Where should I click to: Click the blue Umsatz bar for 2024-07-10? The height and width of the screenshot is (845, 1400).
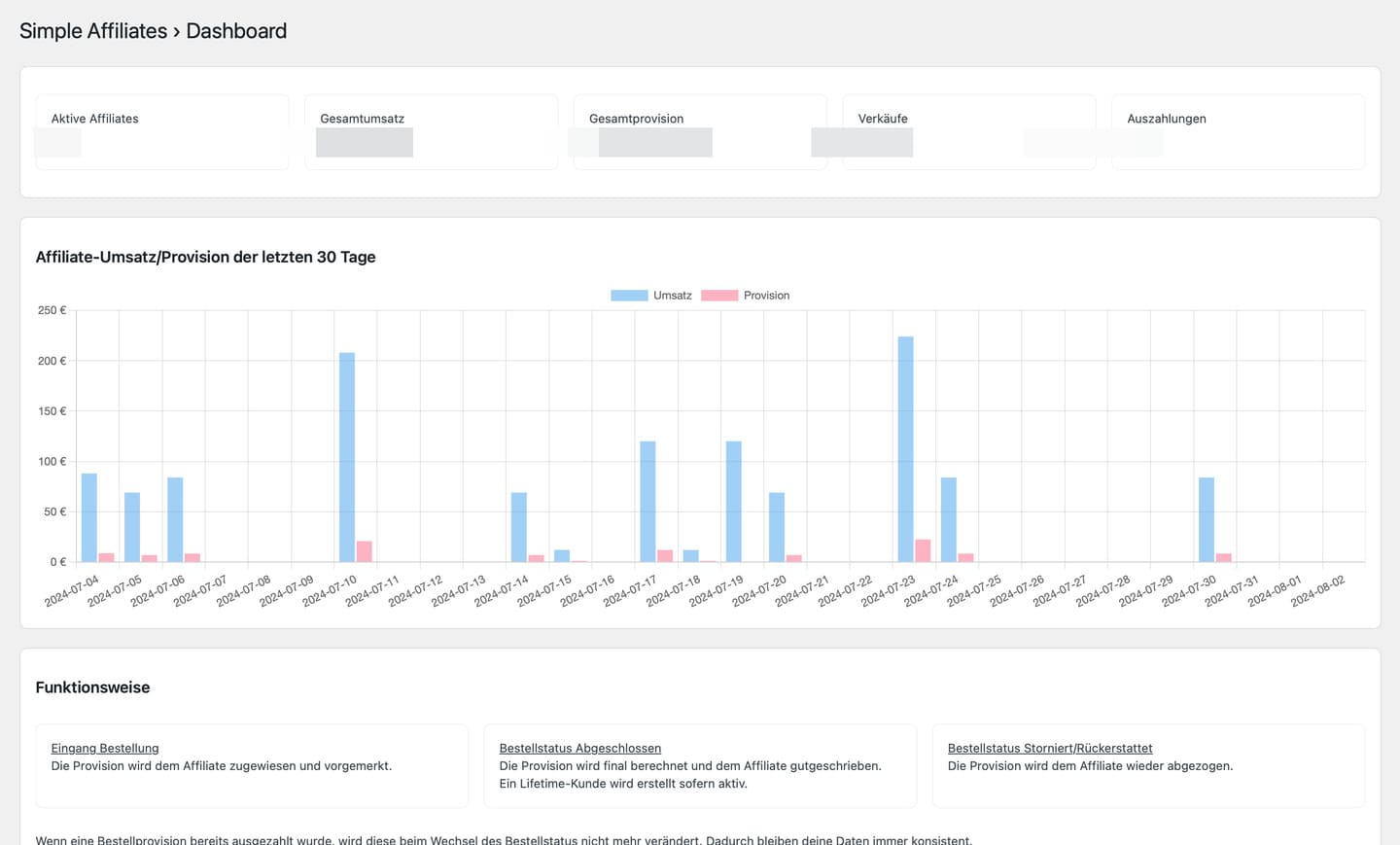(x=347, y=457)
